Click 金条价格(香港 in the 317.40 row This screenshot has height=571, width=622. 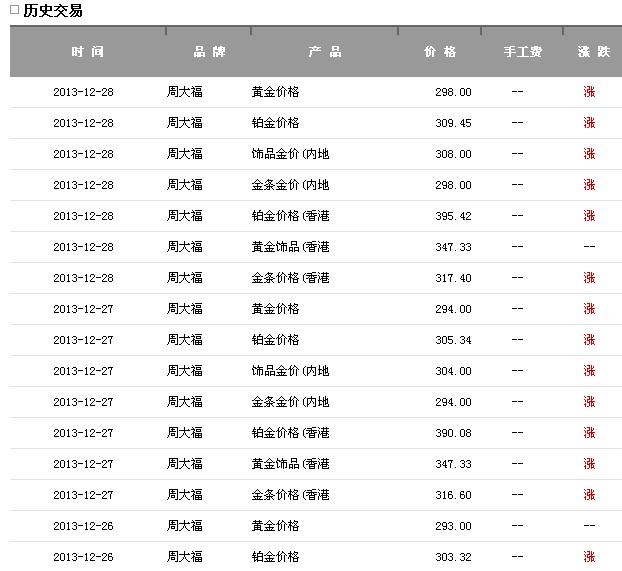coord(290,278)
